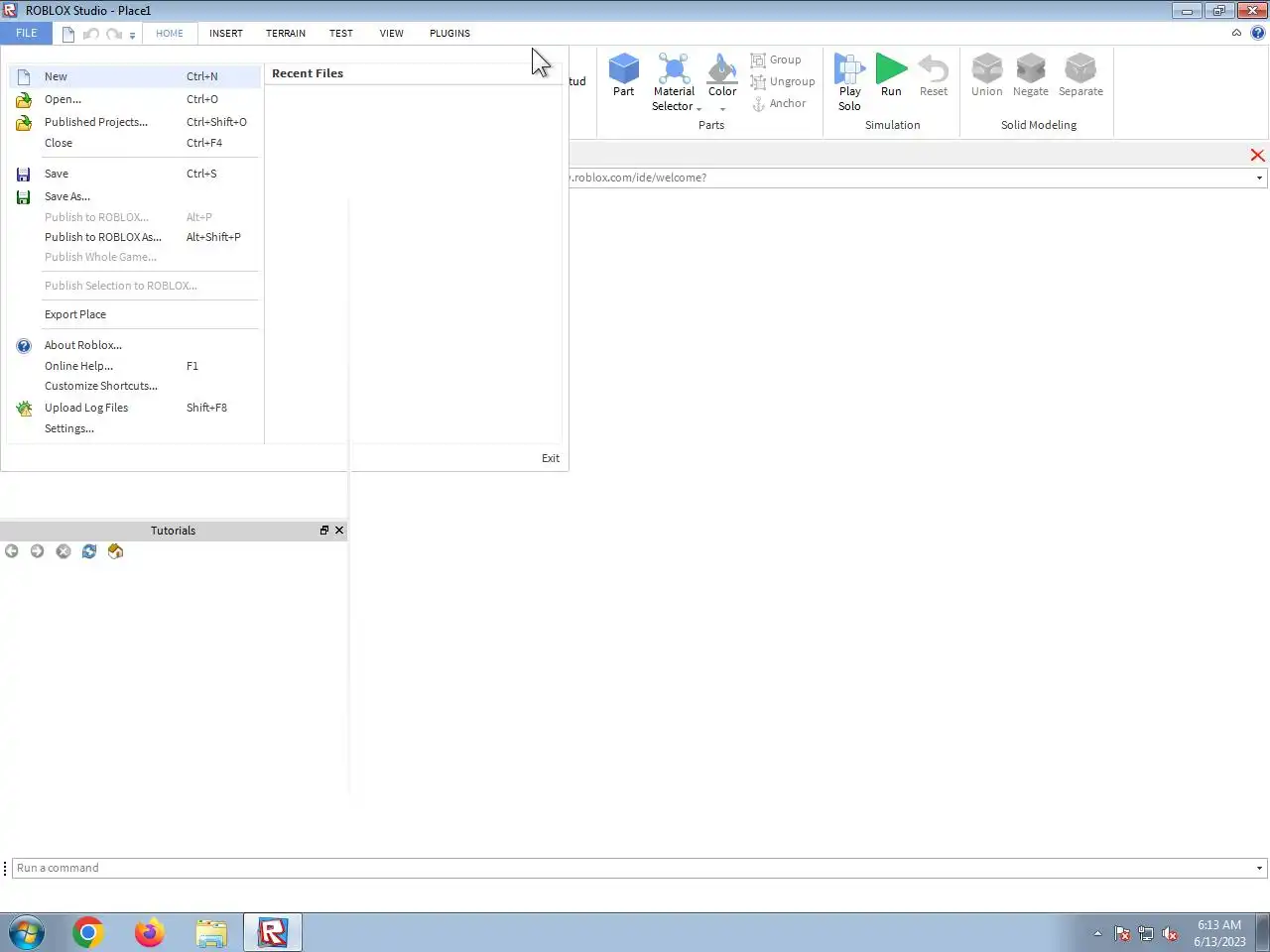Screen dimensions: 1270x952
Task: Click ROBLOX Studio taskbar button
Action: [x=273, y=932]
